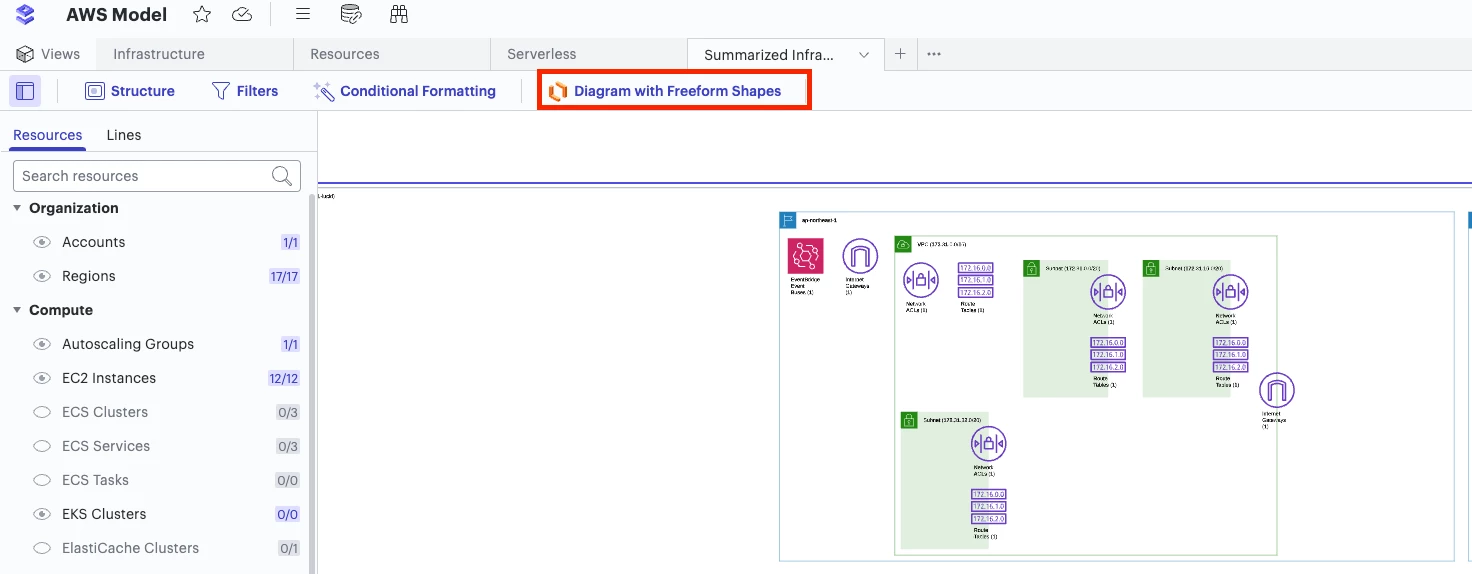The height and width of the screenshot is (574, 1472).
Task: Select the EventBridge Event Buses icon
Action: click(x=805, y=256)
